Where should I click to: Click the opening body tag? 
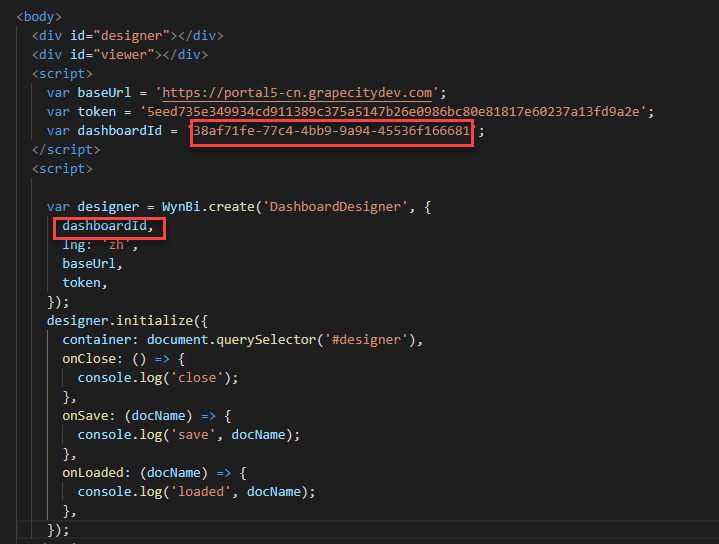coord(39,17)
